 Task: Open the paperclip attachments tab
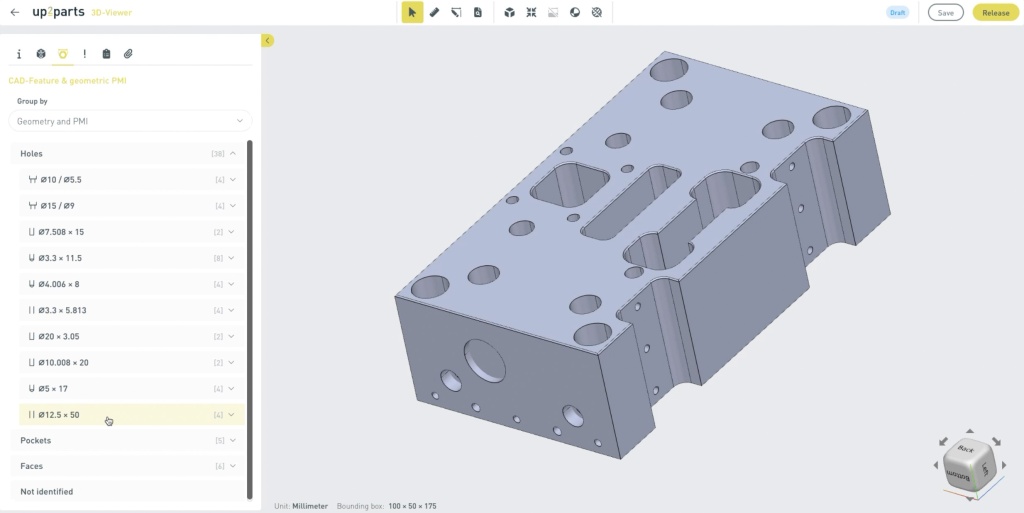coord(128,54)
